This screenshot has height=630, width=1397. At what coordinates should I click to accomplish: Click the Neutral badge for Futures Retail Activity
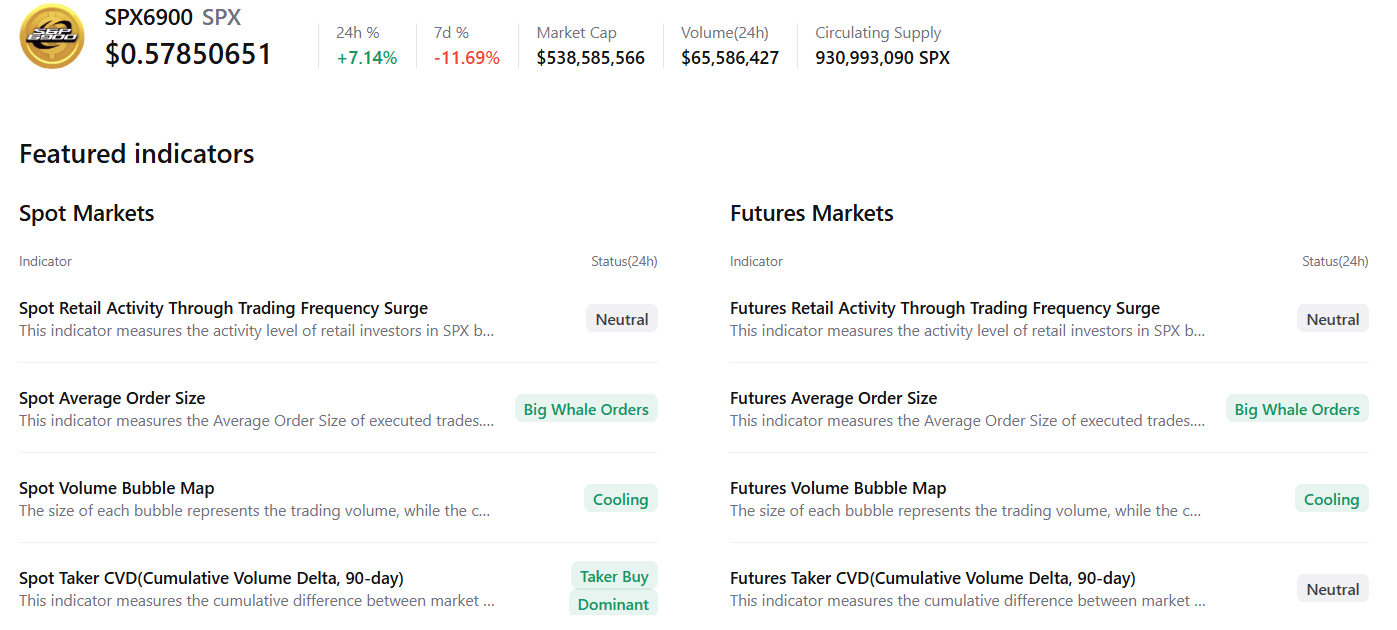point(1332,319)
